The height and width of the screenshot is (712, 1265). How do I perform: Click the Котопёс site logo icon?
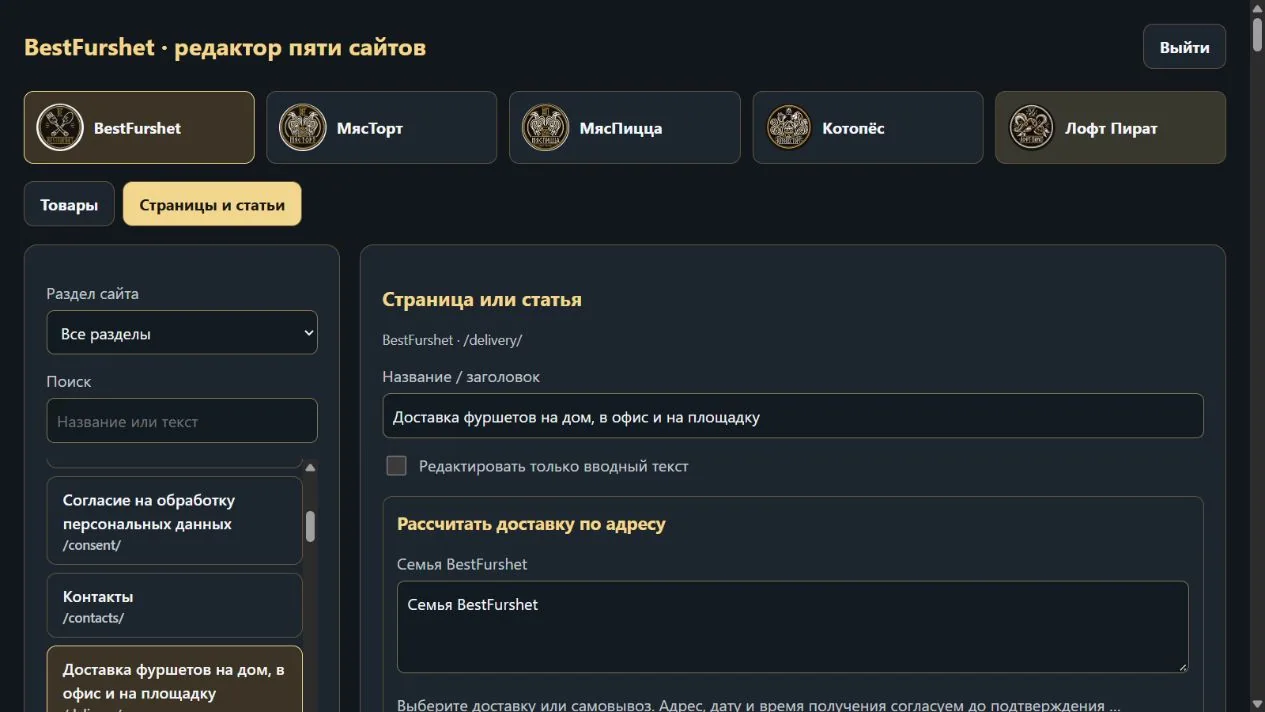point(789,128)
